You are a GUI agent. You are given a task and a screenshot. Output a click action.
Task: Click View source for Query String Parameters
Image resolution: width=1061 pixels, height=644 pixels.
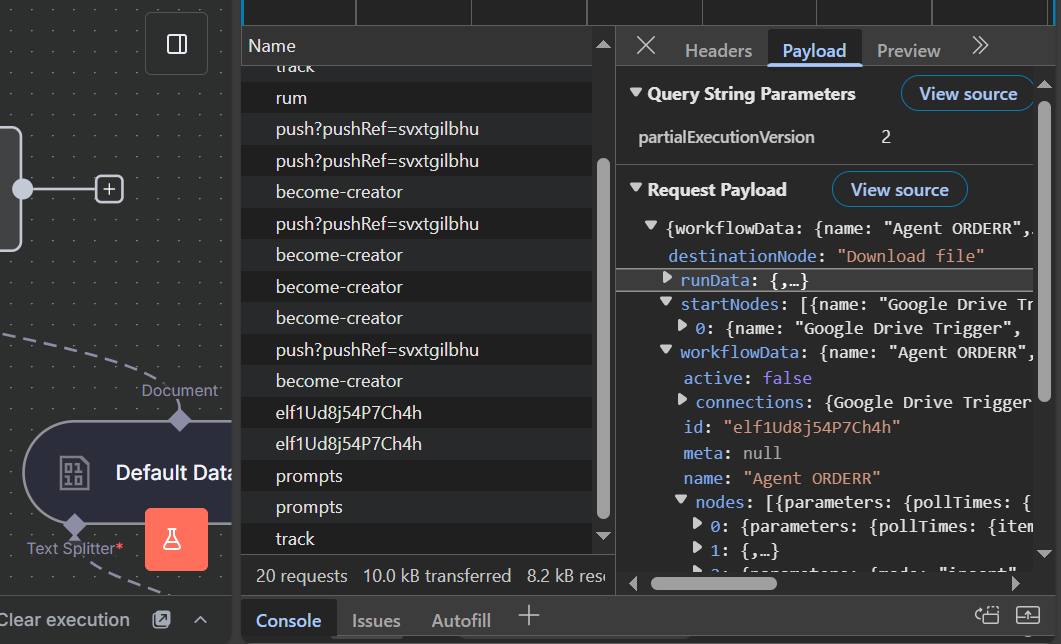967,94
